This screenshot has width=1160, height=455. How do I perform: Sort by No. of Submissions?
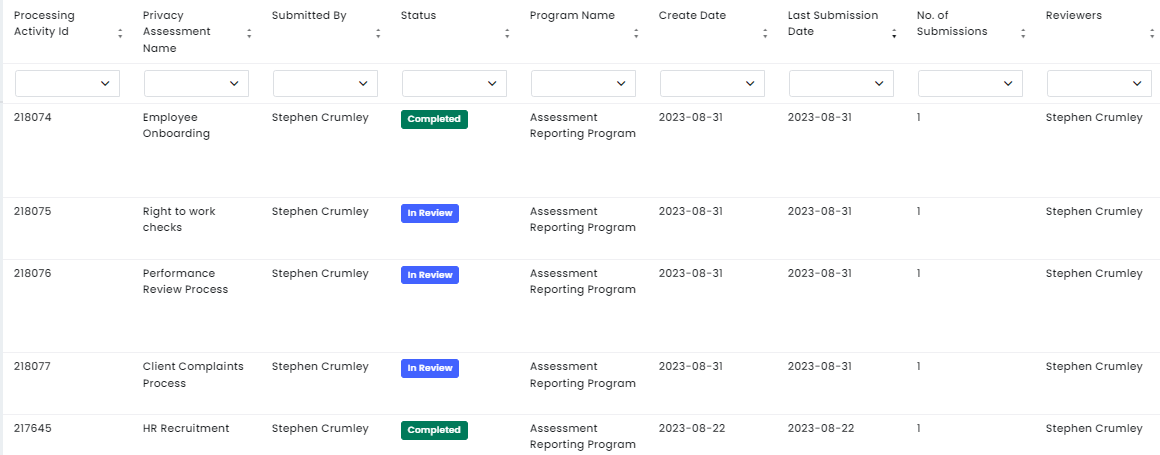click(1022, 33)
